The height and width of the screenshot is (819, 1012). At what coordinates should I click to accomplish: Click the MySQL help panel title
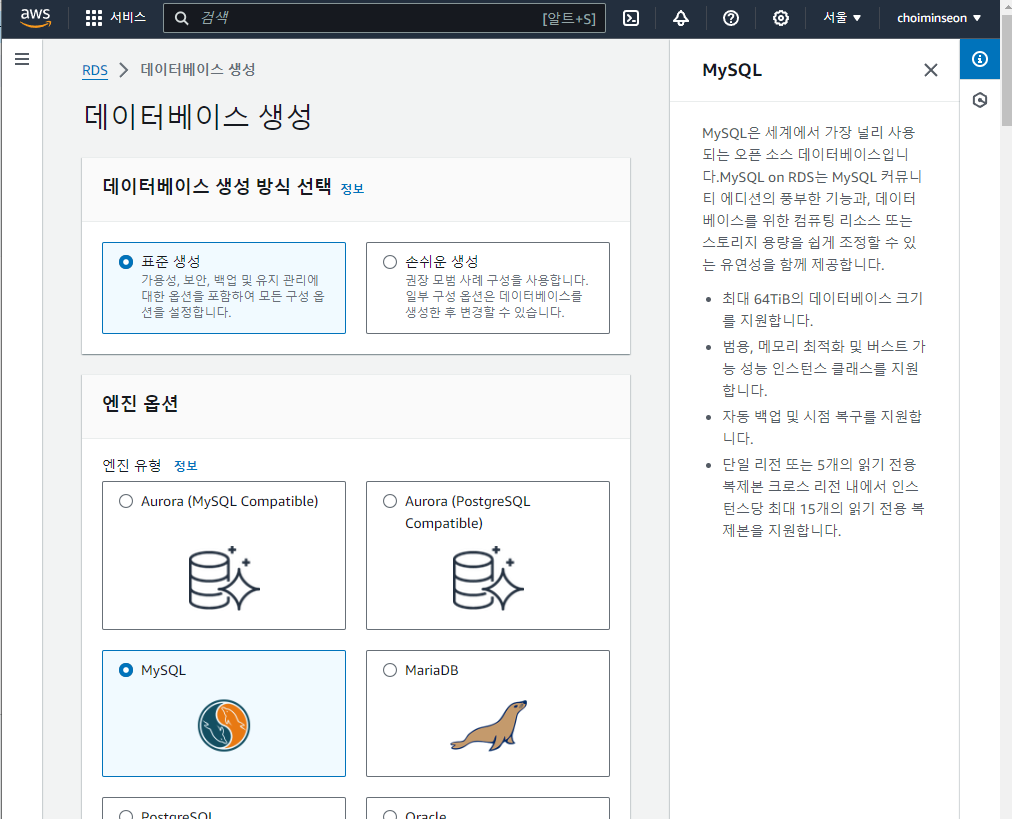(732, 70)
